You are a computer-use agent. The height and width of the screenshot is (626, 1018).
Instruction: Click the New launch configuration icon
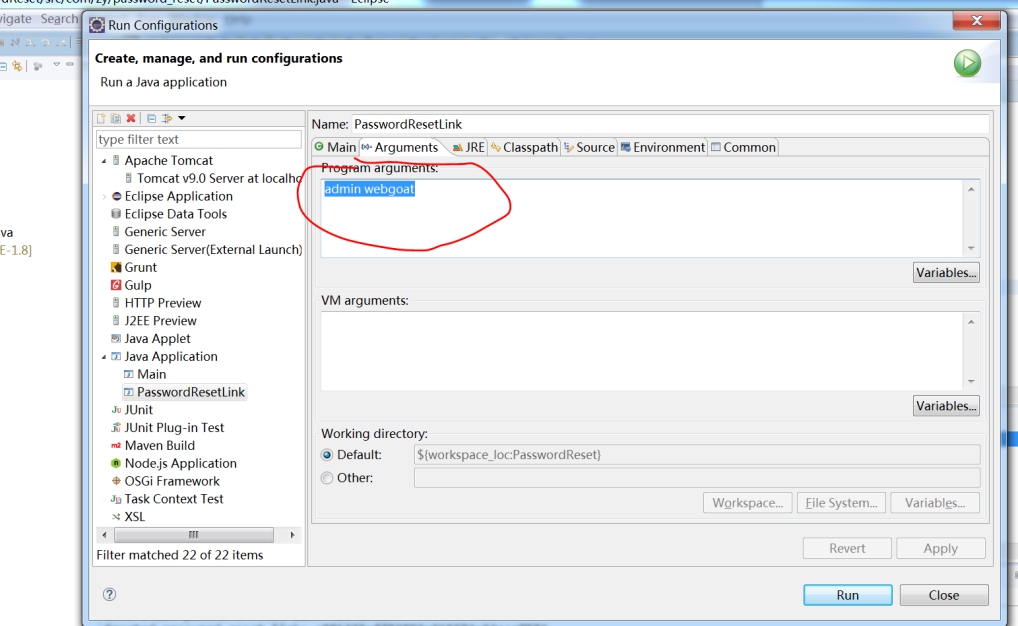coord(101,118)
